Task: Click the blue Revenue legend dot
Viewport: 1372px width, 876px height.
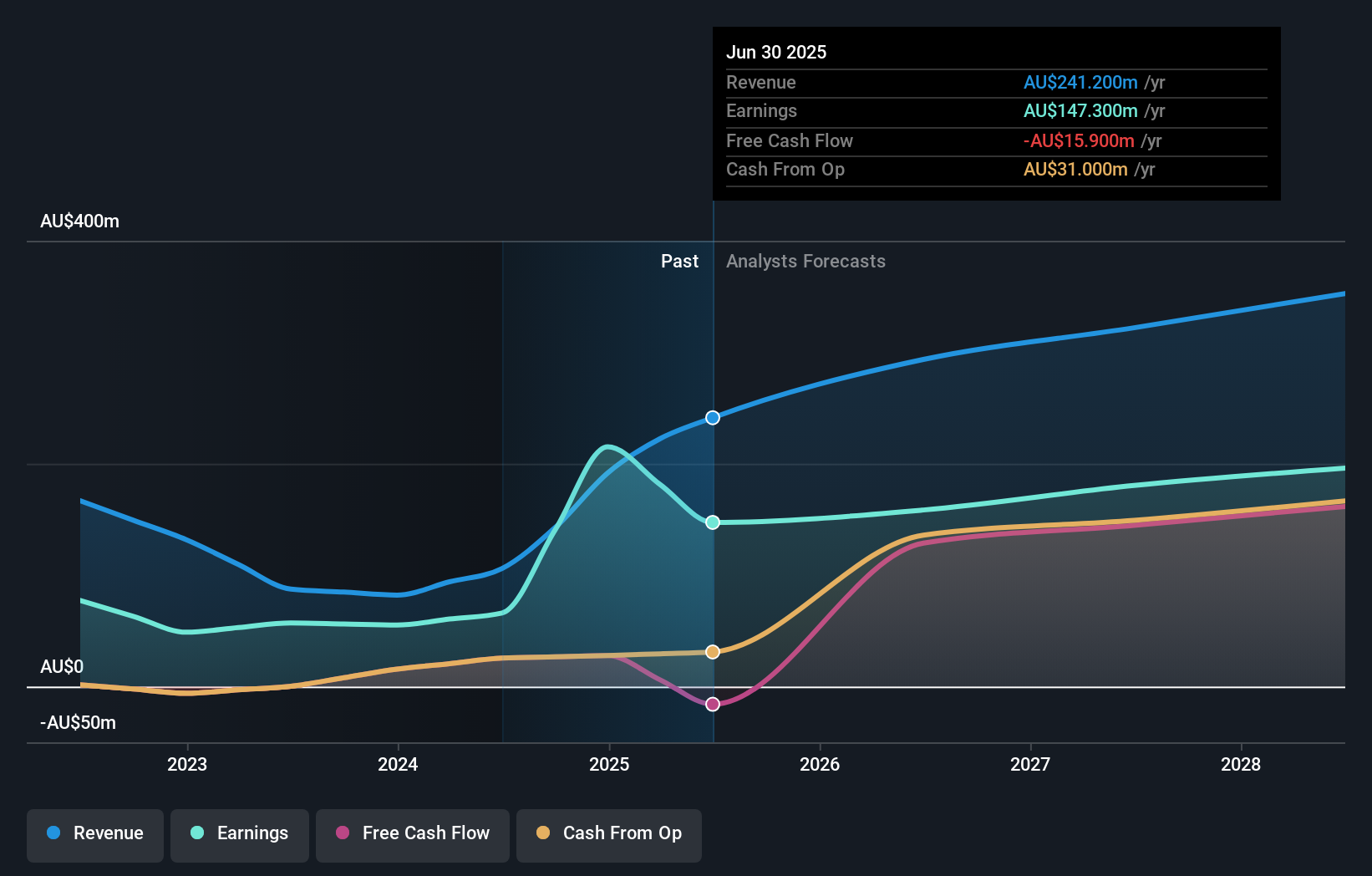Action: [x=53, y=833]
